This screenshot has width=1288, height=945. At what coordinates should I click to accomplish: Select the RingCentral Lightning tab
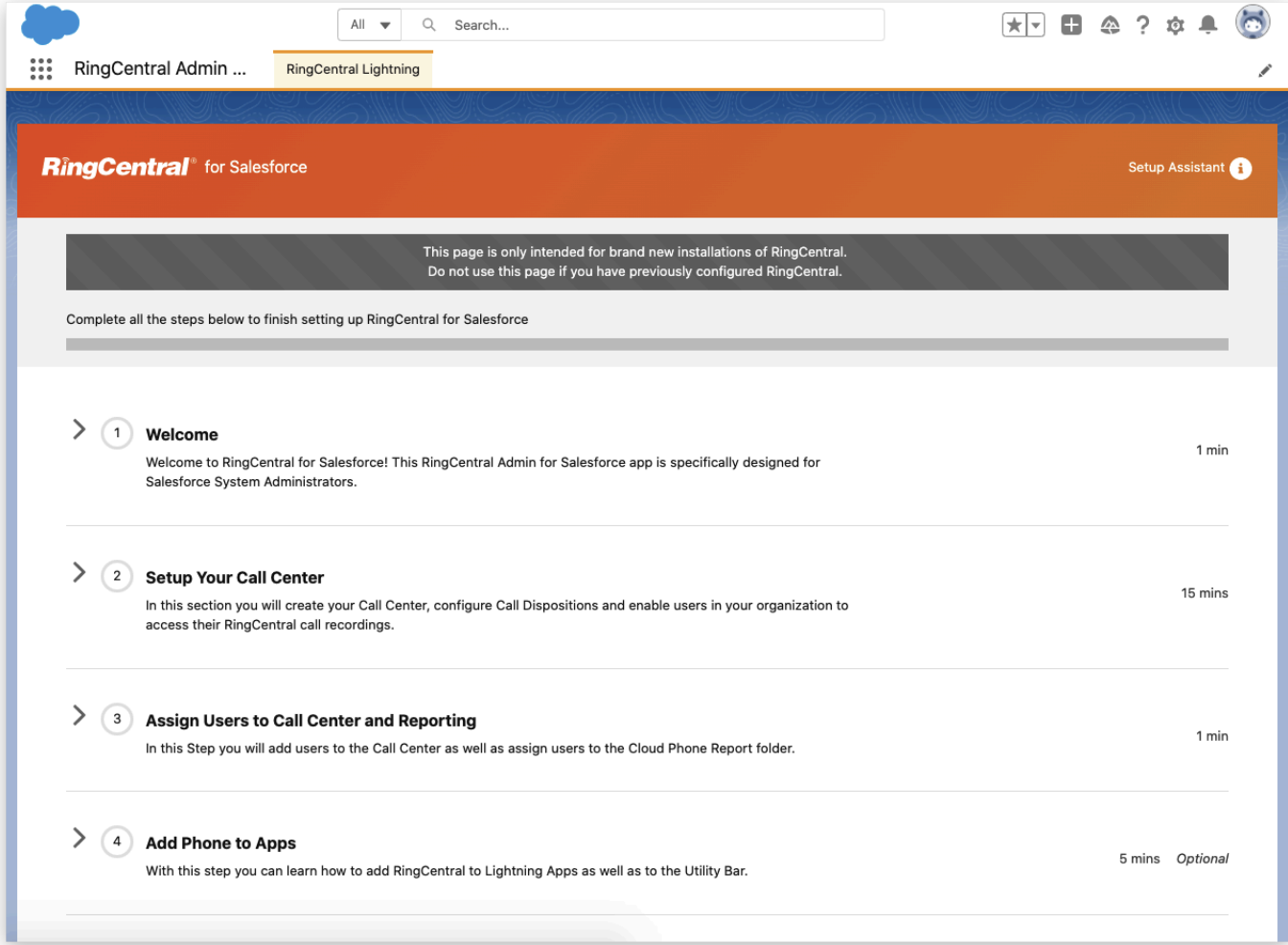point(353,69)
